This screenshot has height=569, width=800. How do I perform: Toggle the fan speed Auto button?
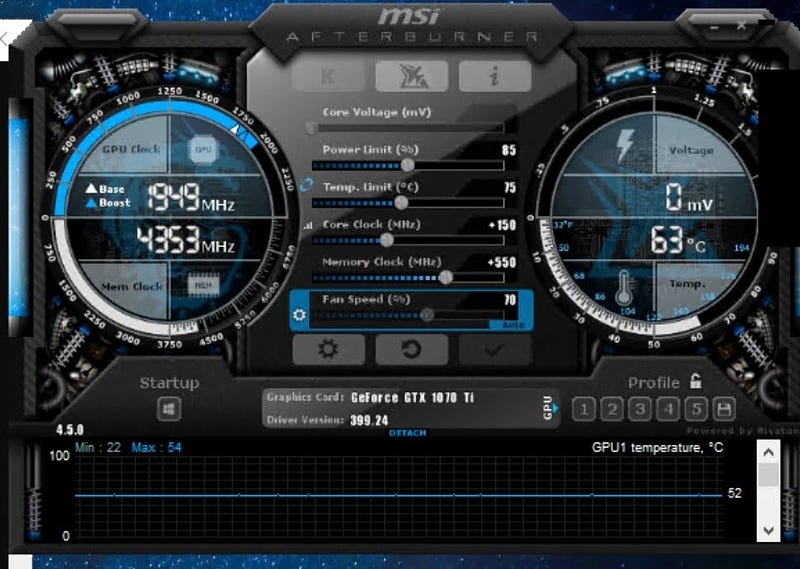512,325
